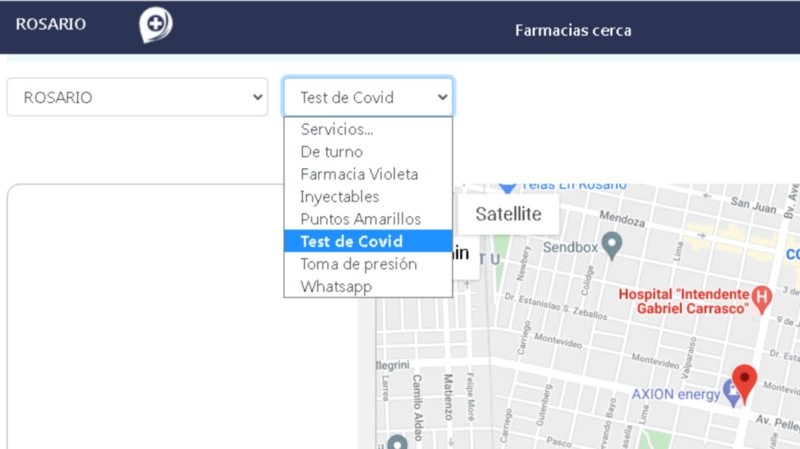Choose the Servicios... placeholder option

pos(337,129)
